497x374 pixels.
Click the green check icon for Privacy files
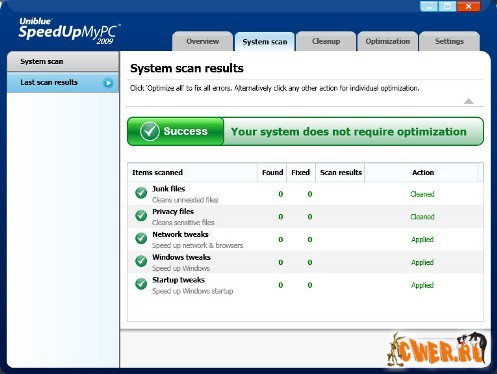click(x=141, y=215)
